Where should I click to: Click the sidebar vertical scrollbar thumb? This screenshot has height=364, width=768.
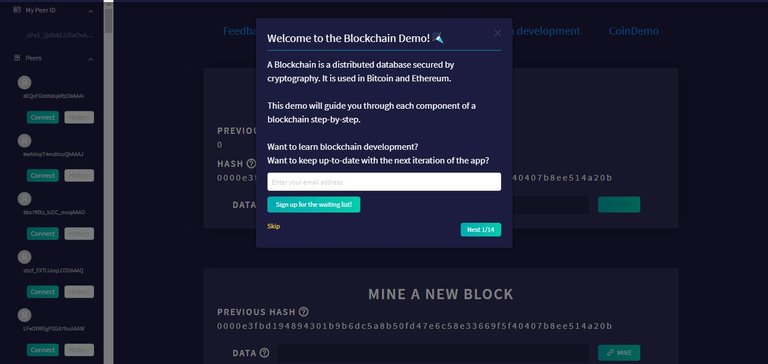coord(109,18)
